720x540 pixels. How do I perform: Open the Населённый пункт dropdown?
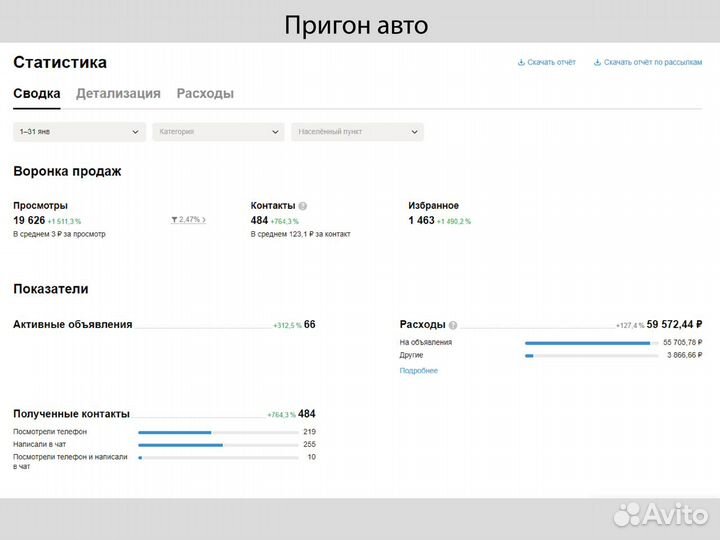coord(357,132)
